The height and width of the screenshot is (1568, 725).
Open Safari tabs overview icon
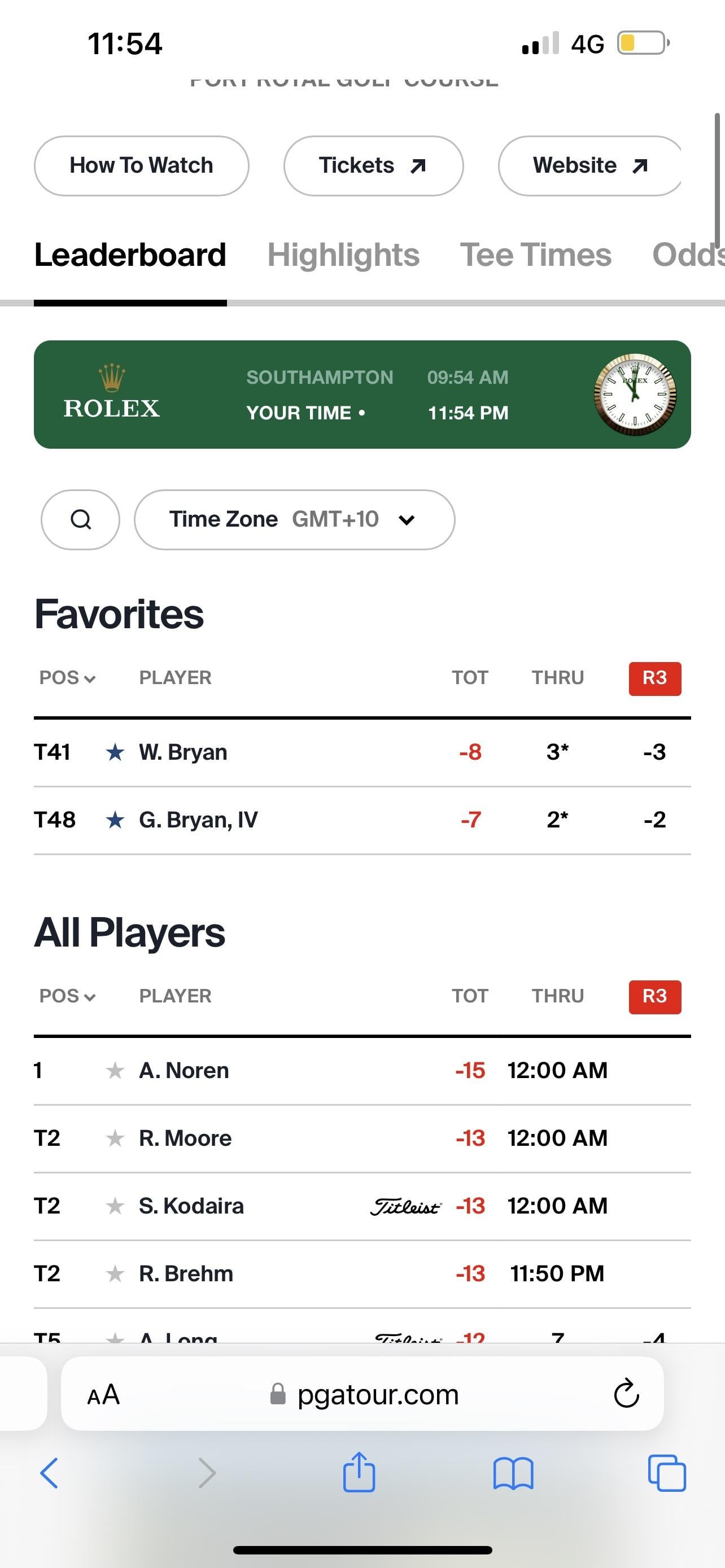[x=667, y=1473]
